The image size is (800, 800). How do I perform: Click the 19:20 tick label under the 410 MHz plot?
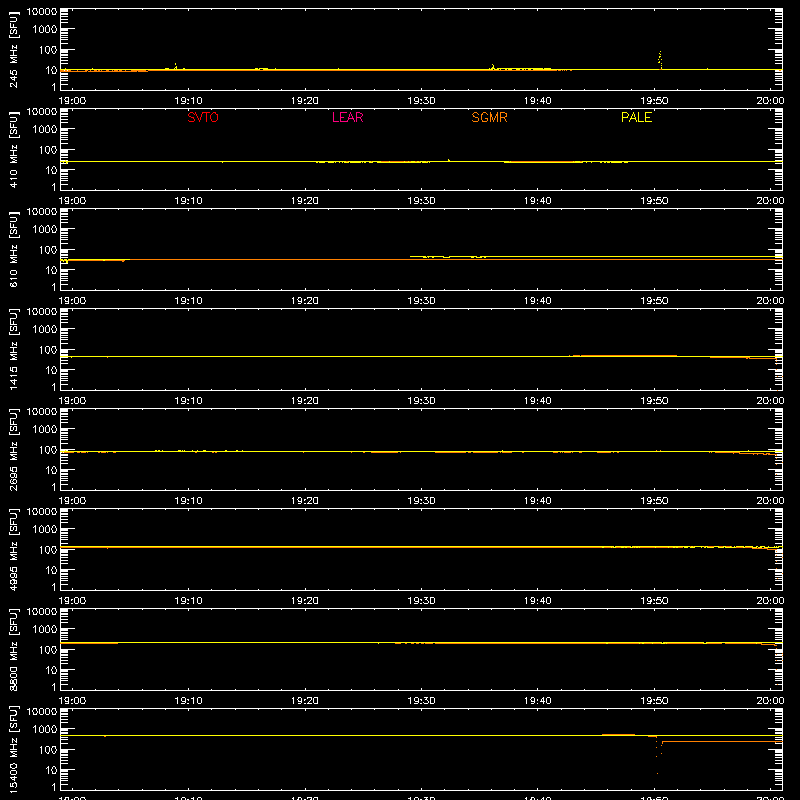point(305,201)
